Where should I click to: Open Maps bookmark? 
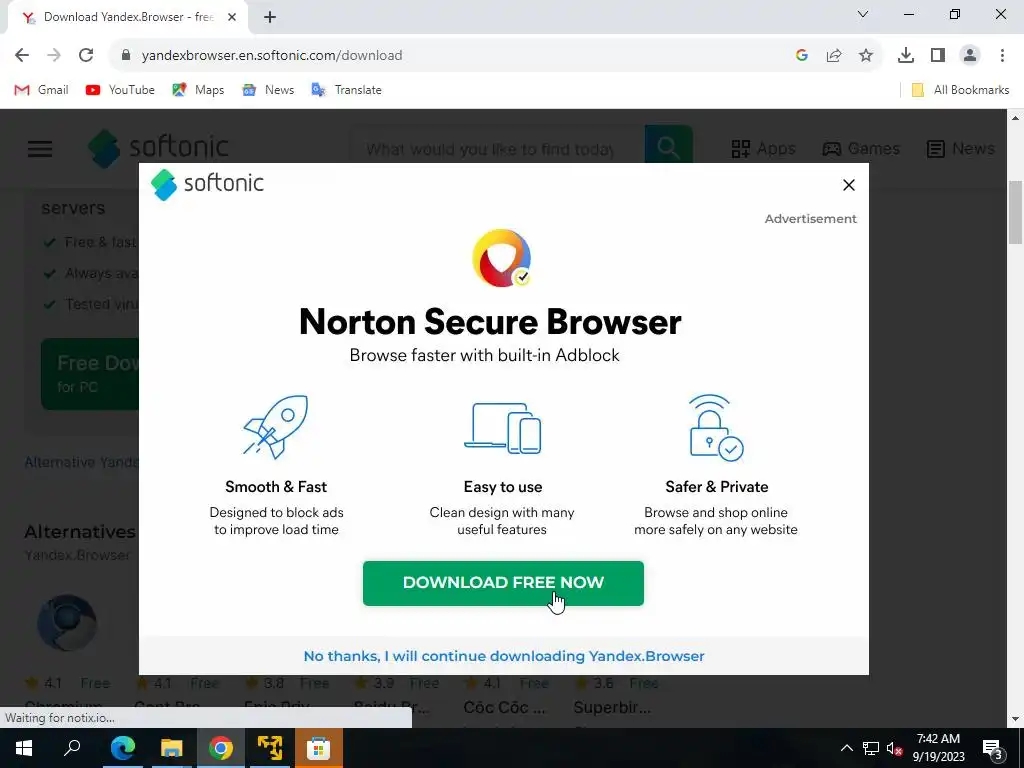198,90
